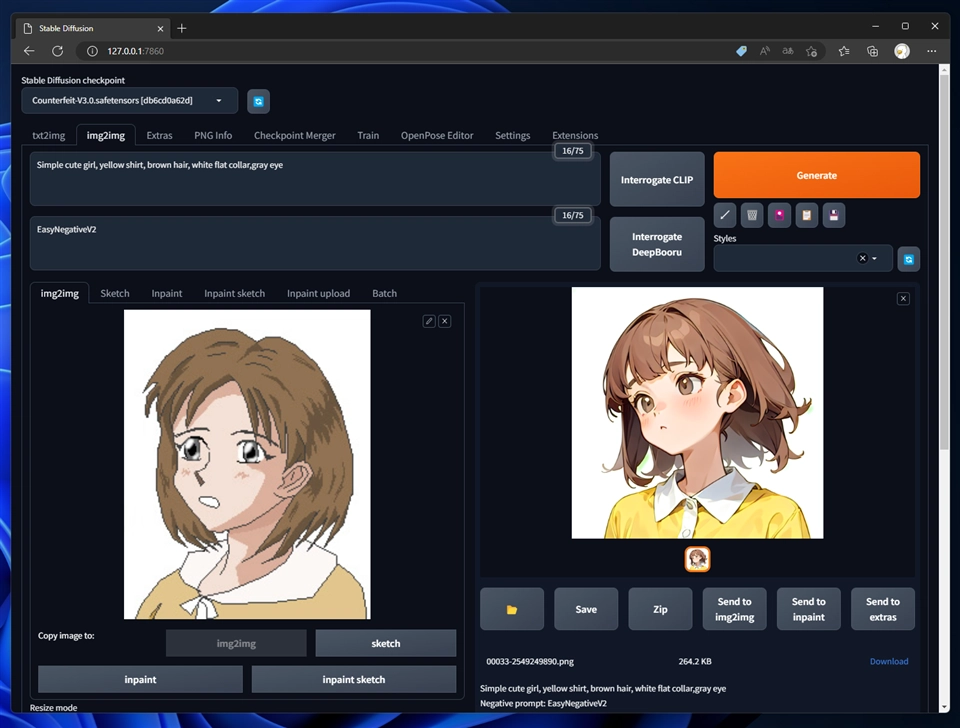Download the 00033-2549249890.png file
This screenshot has width=960, height=728.
888,661
